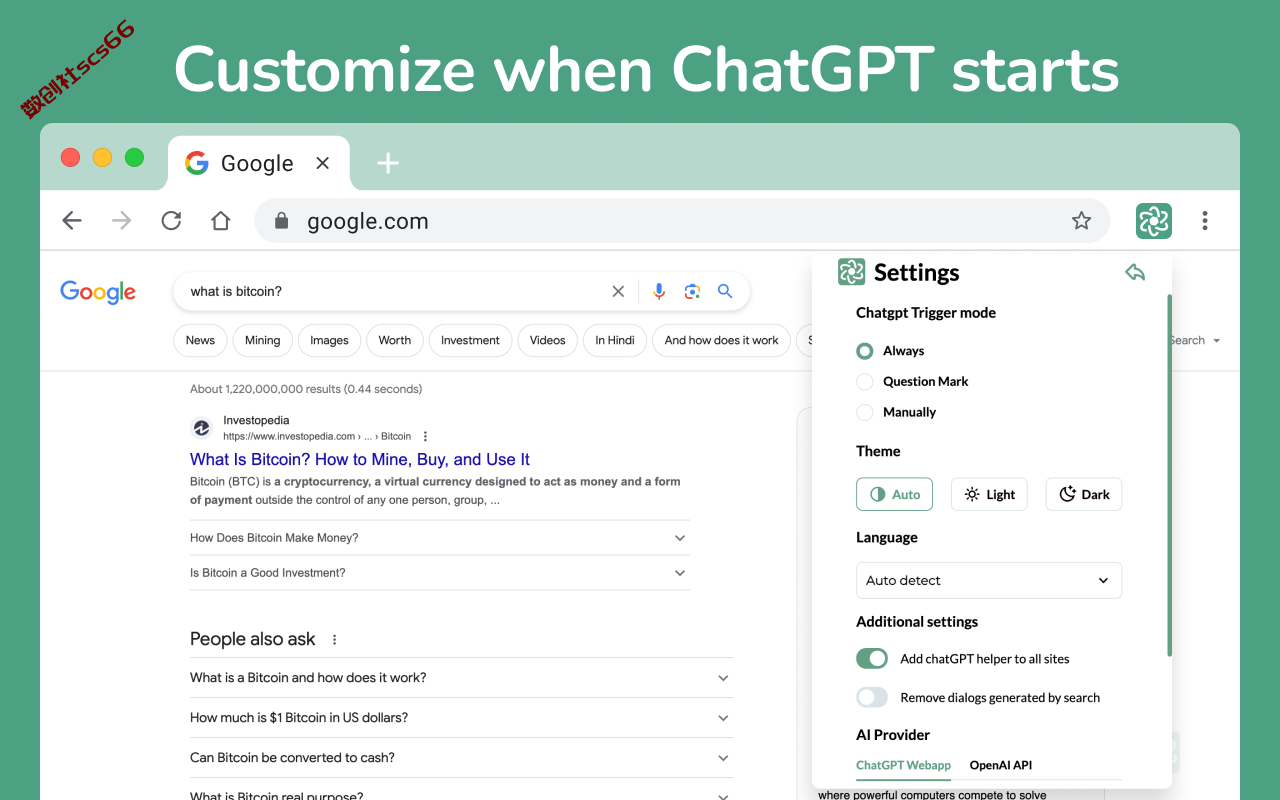Filter results by Worth chip
Image resolution: width=1280 pixels, height=800 pixels.
(395, 340)
